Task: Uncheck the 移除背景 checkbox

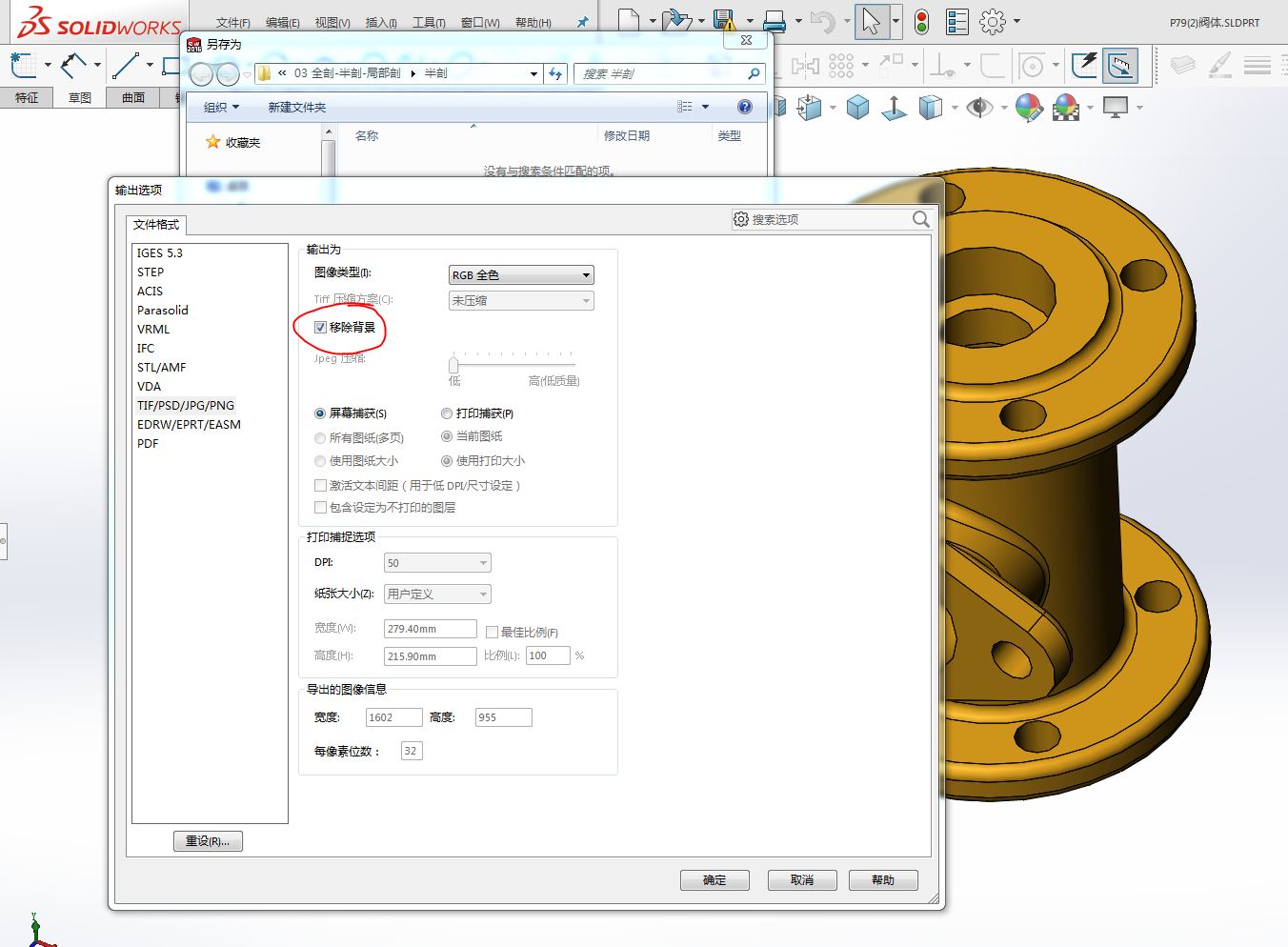Action: click(320, 328)
